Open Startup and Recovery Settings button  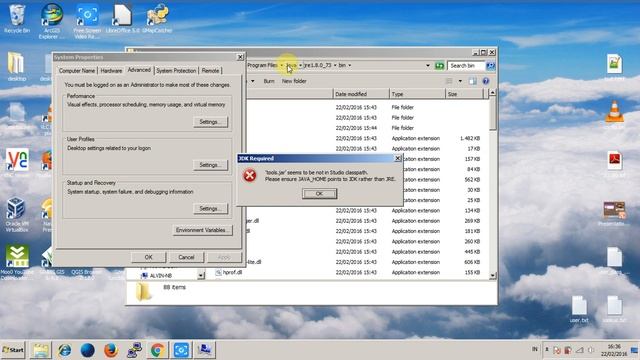[x=210, y=209]
